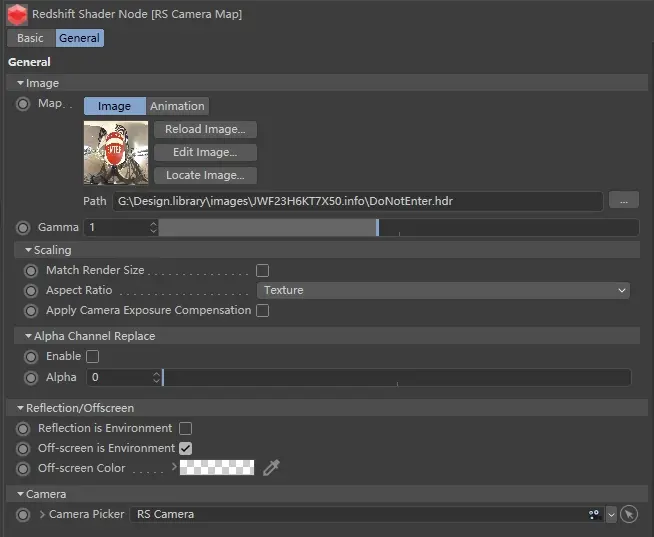The height and width of the screenshot is (537, 654).
Task: Expand the Camera Picker arrow
Action: coord(41,514)
